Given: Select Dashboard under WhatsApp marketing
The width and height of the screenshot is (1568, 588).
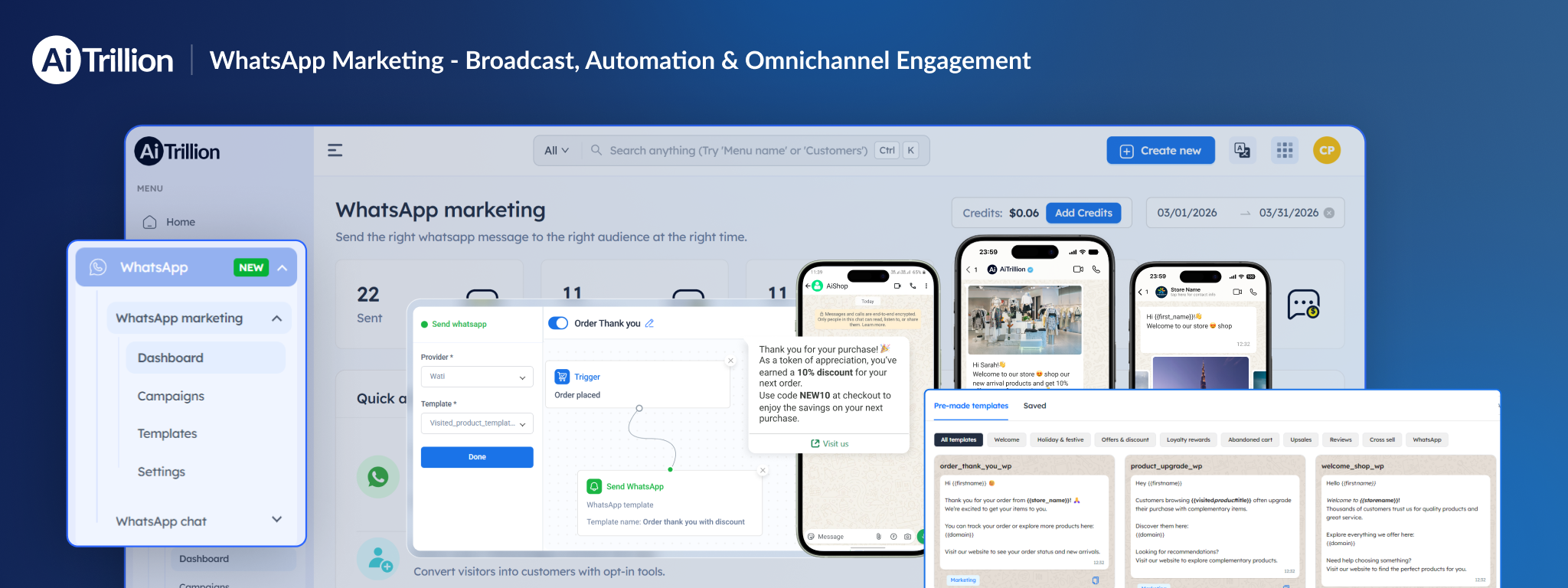Looking at the screenshot, I should pyautogui.click(x=205, y=358).
